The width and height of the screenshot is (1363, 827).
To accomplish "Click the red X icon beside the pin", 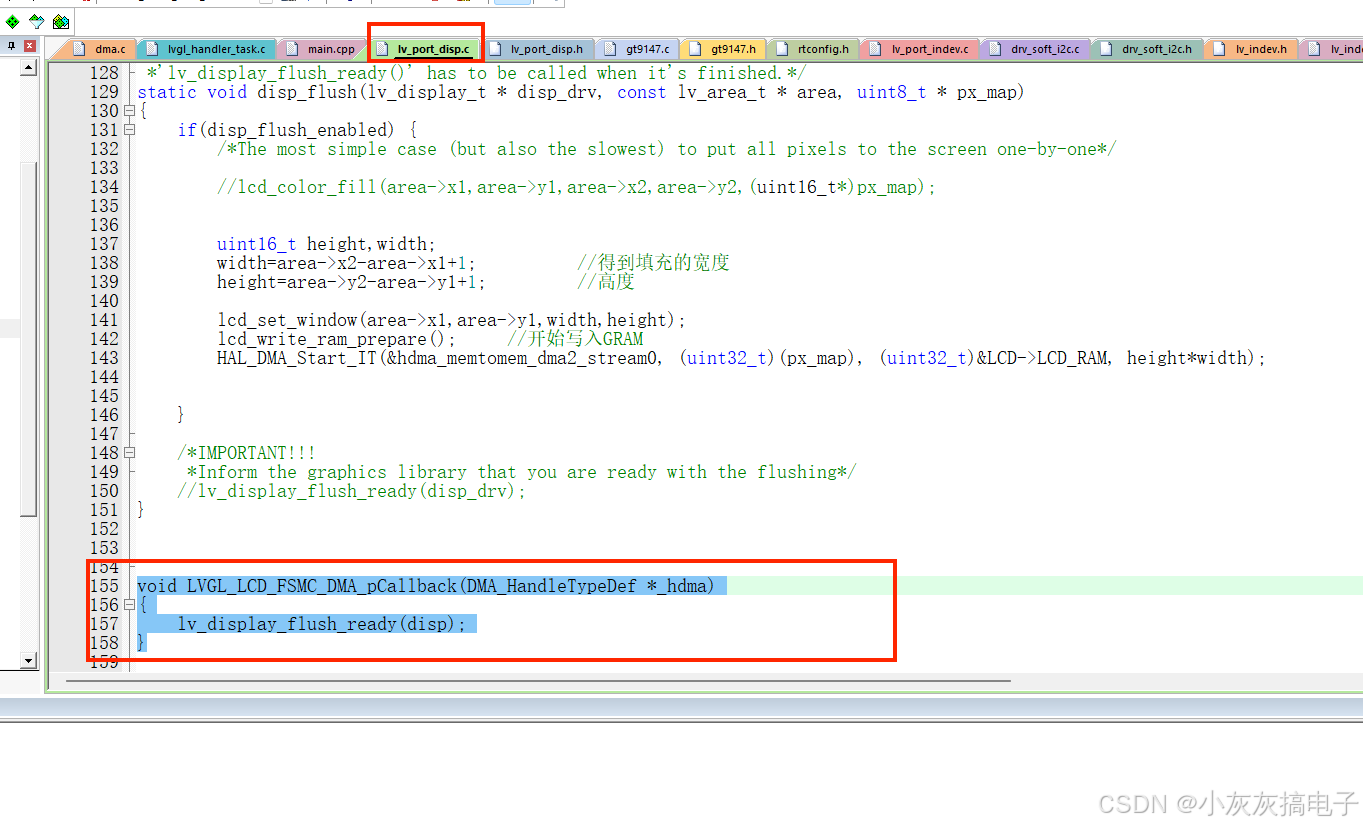I will pyautogui.click(x=28, y=46).
